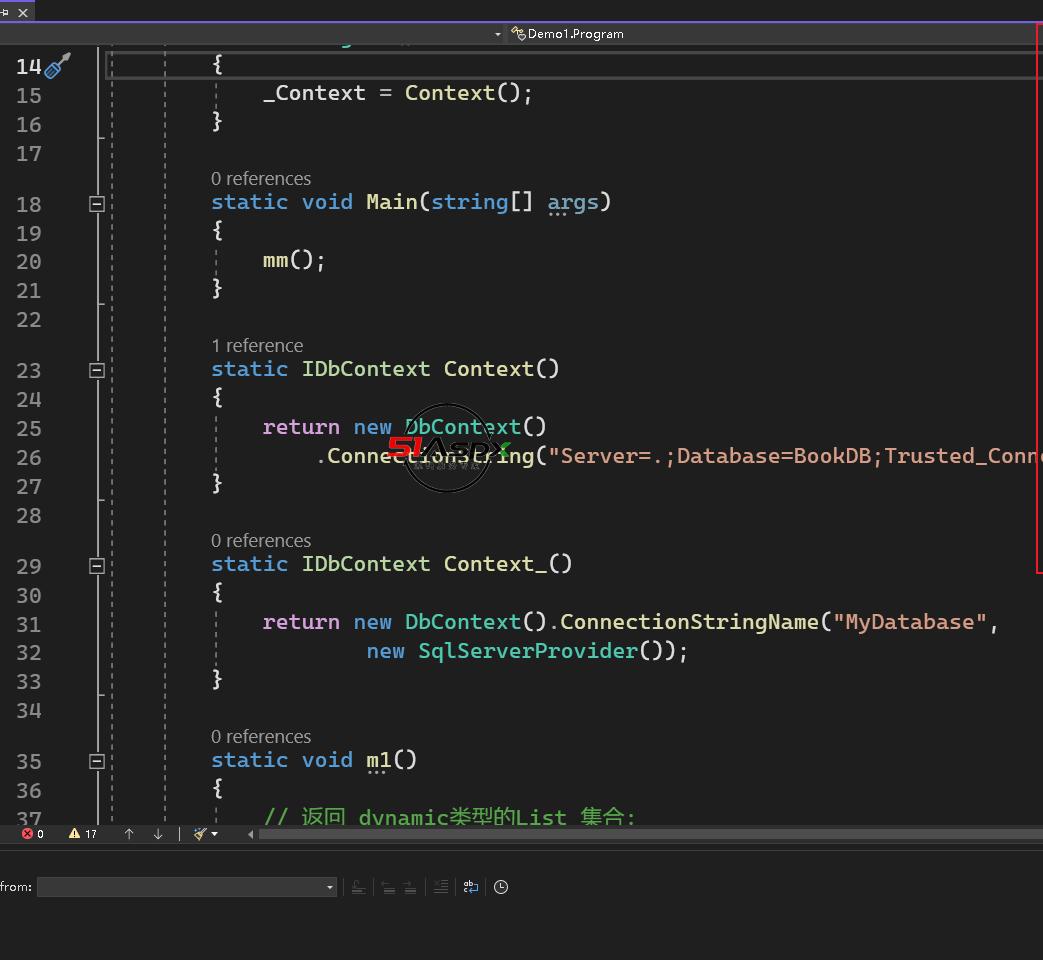Click the 'Context_' method name on line 29
Screen dimensions: 1043x960
tap(495, 564)
